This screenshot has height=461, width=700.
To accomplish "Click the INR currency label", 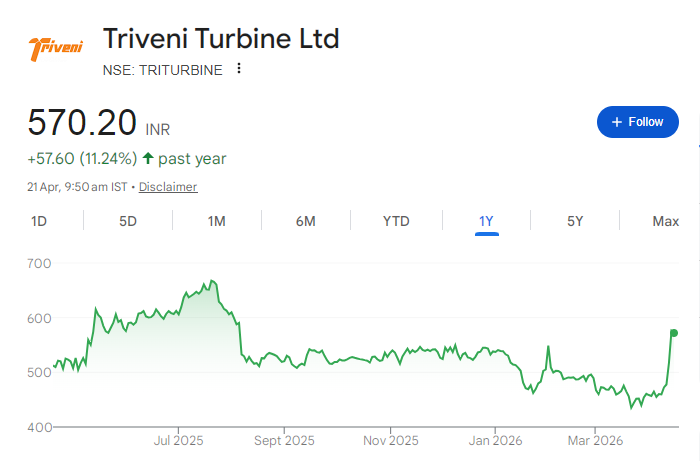I will (x=158, y=129).
